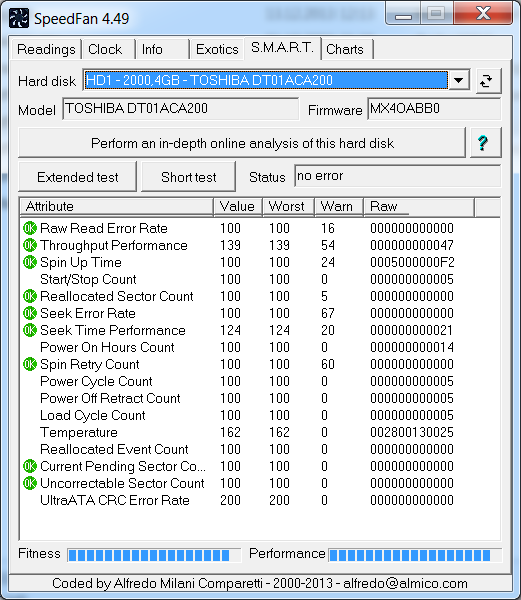
Task: Click raw value 002800130025 of Temperature
Action: pyautogui.click(x=412, y=432)
